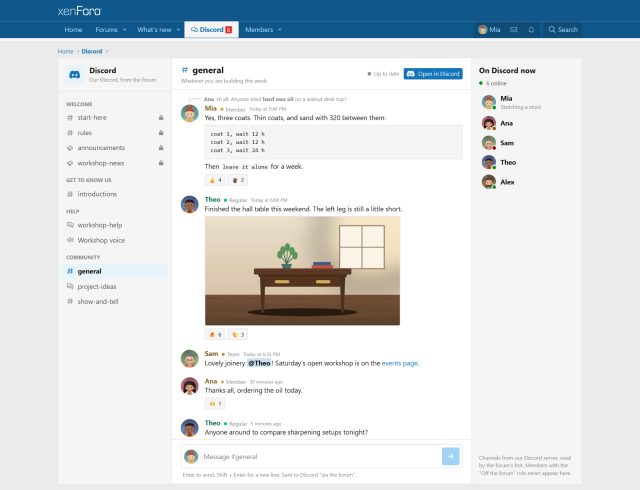640x490 pixels.
Task: Open the Workshop voice channel
Action: point(116,240)
